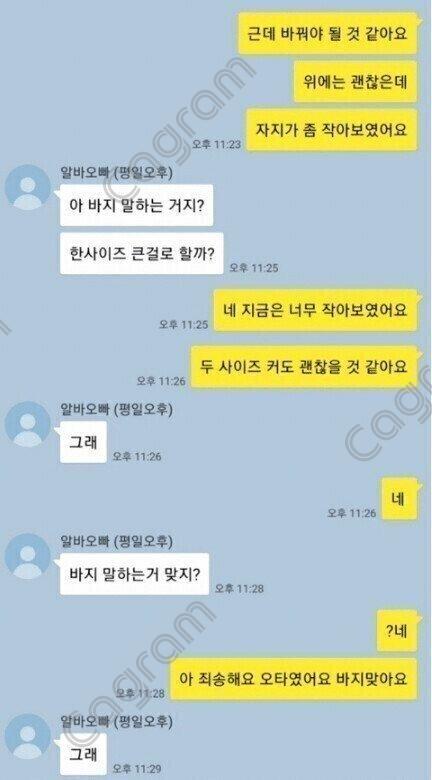The height and width of the screenshot is (780, 432).
Task: Click the timestamp '오후 11:23' beside the yellow bubble
Action: [216, 144]
